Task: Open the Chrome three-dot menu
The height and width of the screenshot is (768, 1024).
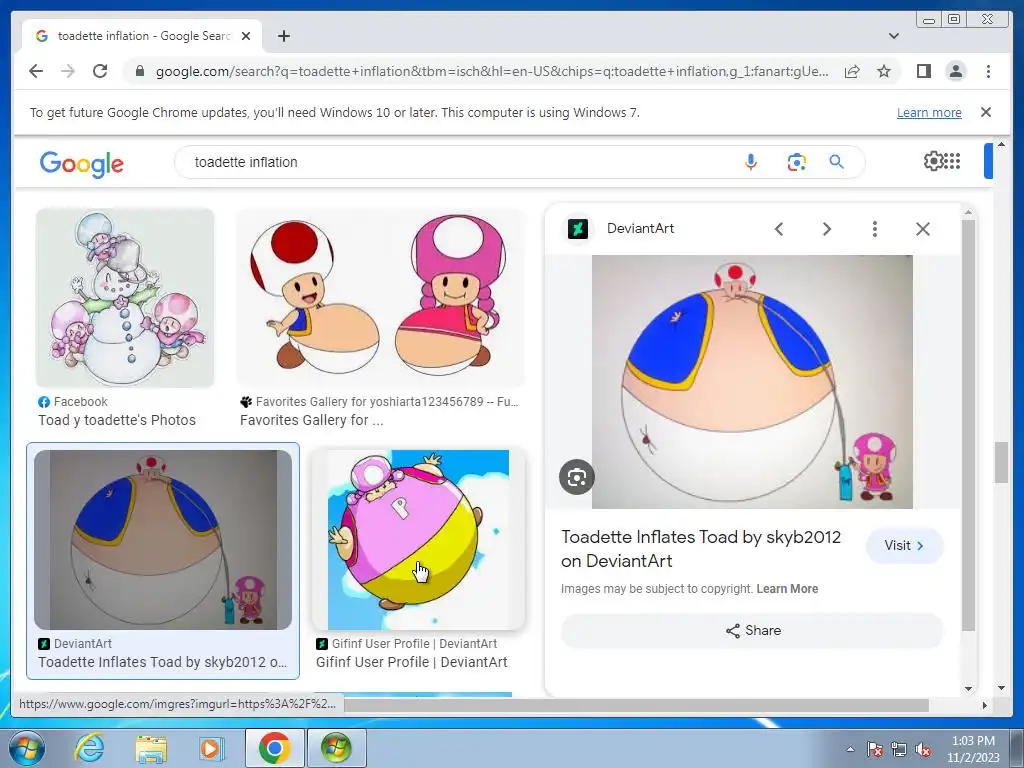Action: (x=988, y=71)
